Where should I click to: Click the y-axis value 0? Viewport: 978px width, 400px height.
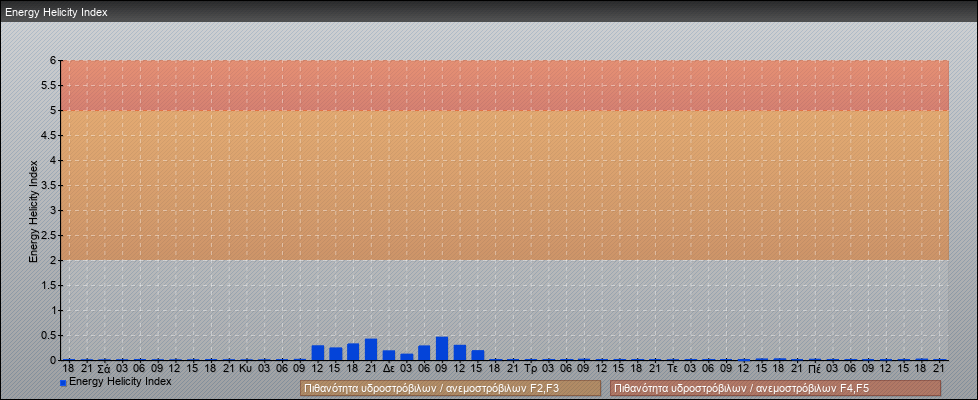(54, 360)
